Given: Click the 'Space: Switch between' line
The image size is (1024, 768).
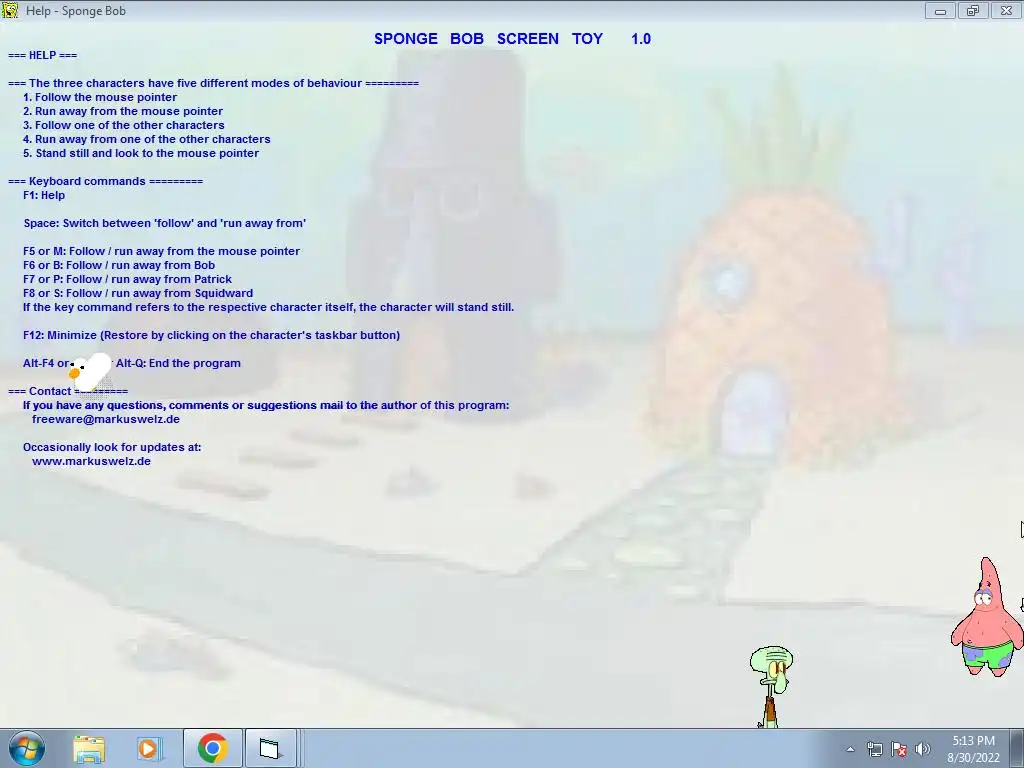Looking at the screenshot, I should [x=165, y=223].
